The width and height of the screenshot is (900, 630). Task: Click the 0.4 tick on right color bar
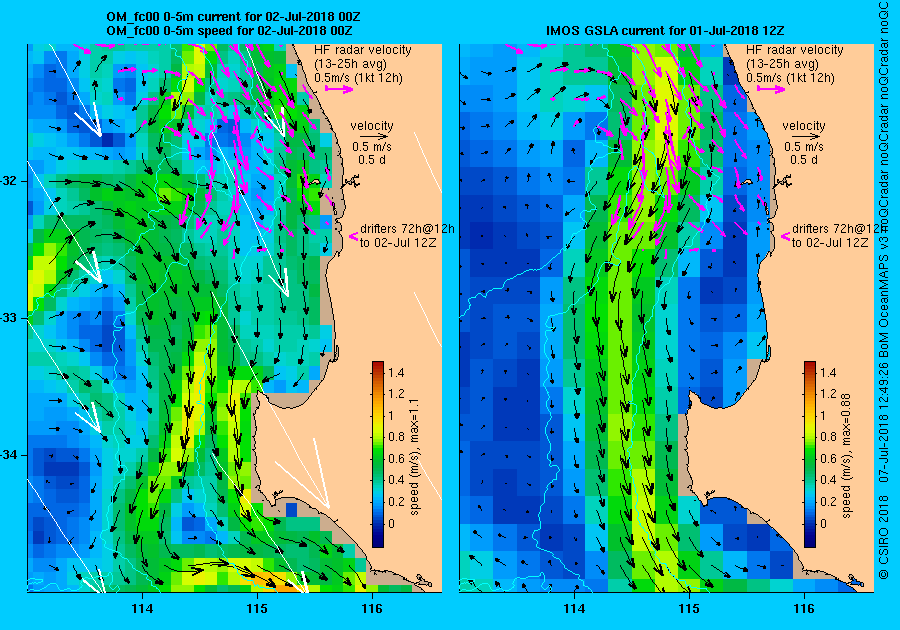click(x=828, y=480)
